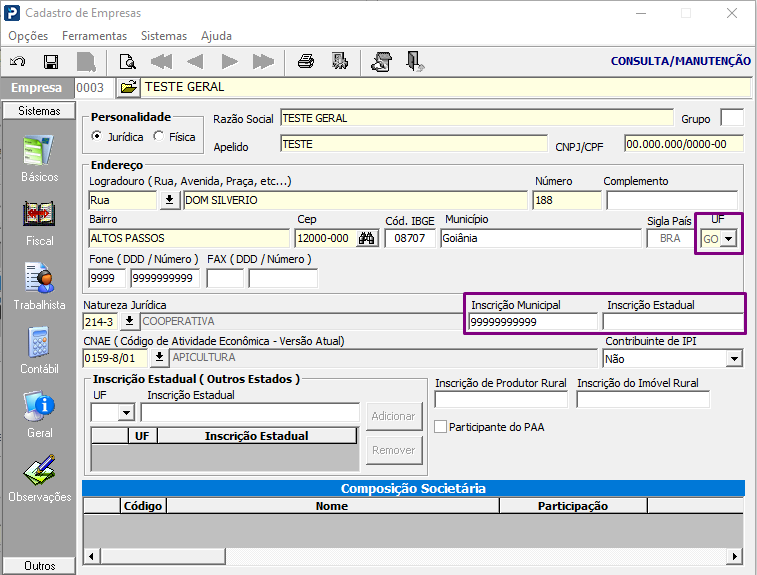The height and width of the screenshot is (575, 757).
Task: Open the CNAE lookup arrow button
Action: point(159,358)
